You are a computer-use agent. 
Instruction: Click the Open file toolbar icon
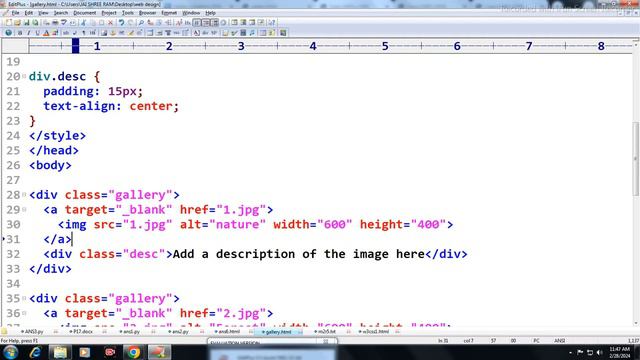17,23
